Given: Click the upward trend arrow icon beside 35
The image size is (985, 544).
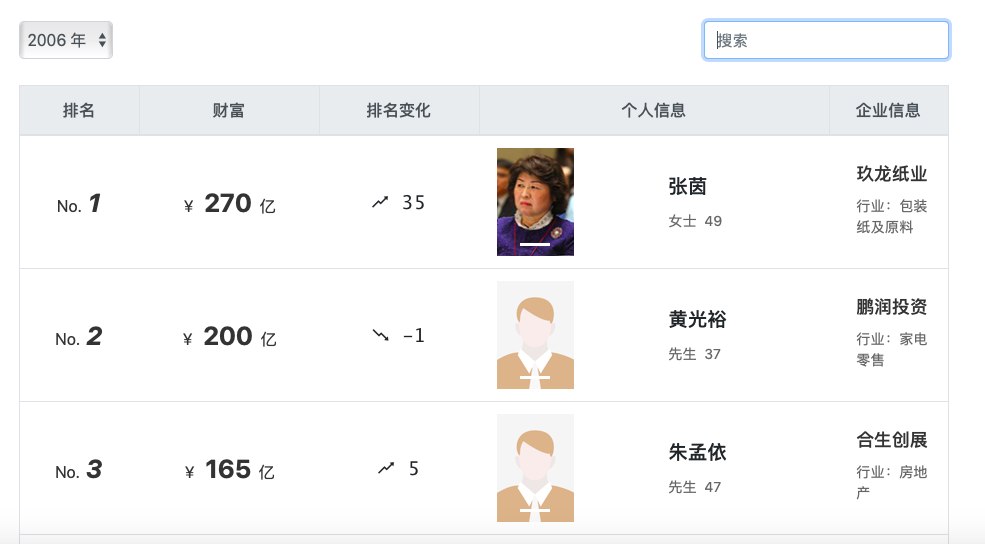Looking at the screenshot, I should [x=380, y=203].
